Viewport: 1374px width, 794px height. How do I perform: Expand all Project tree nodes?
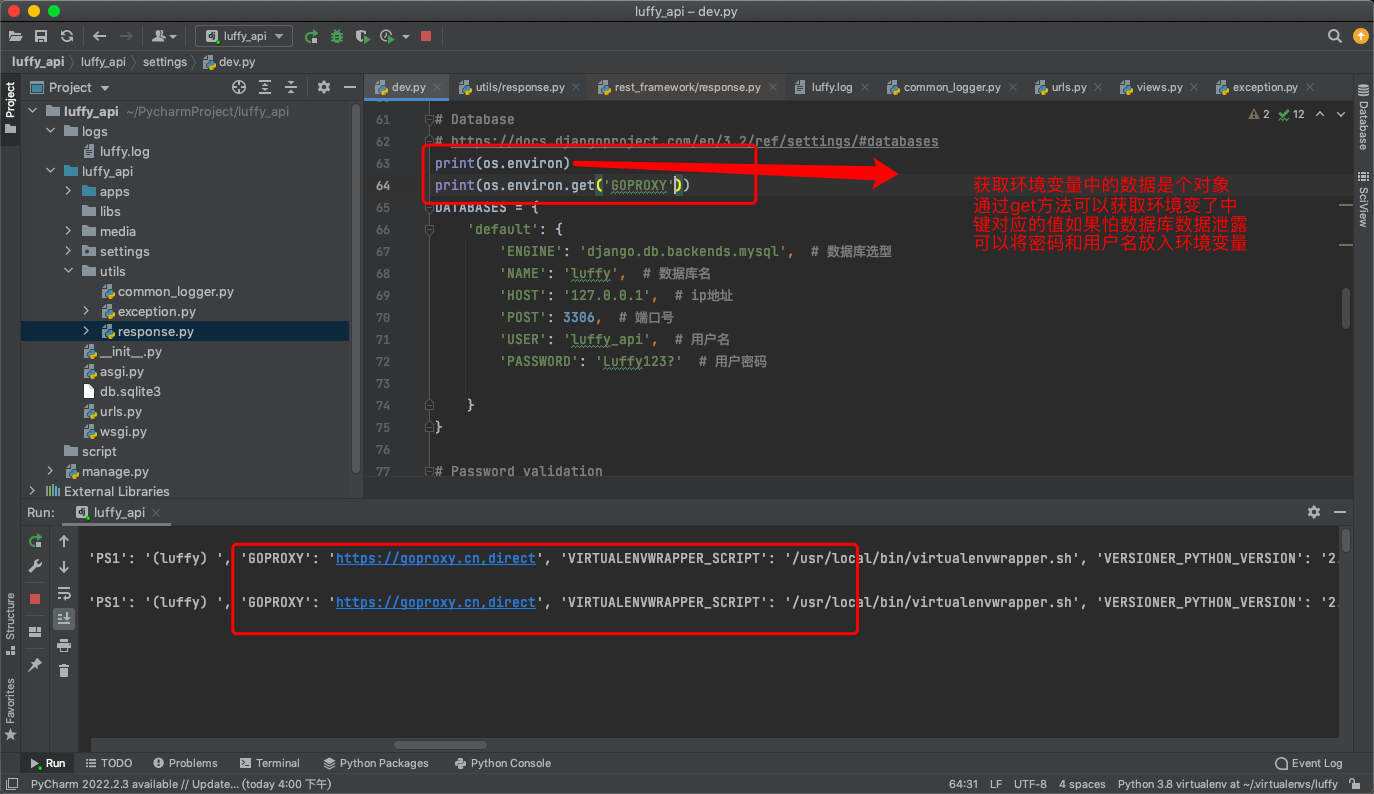click(x=265, y=87)
